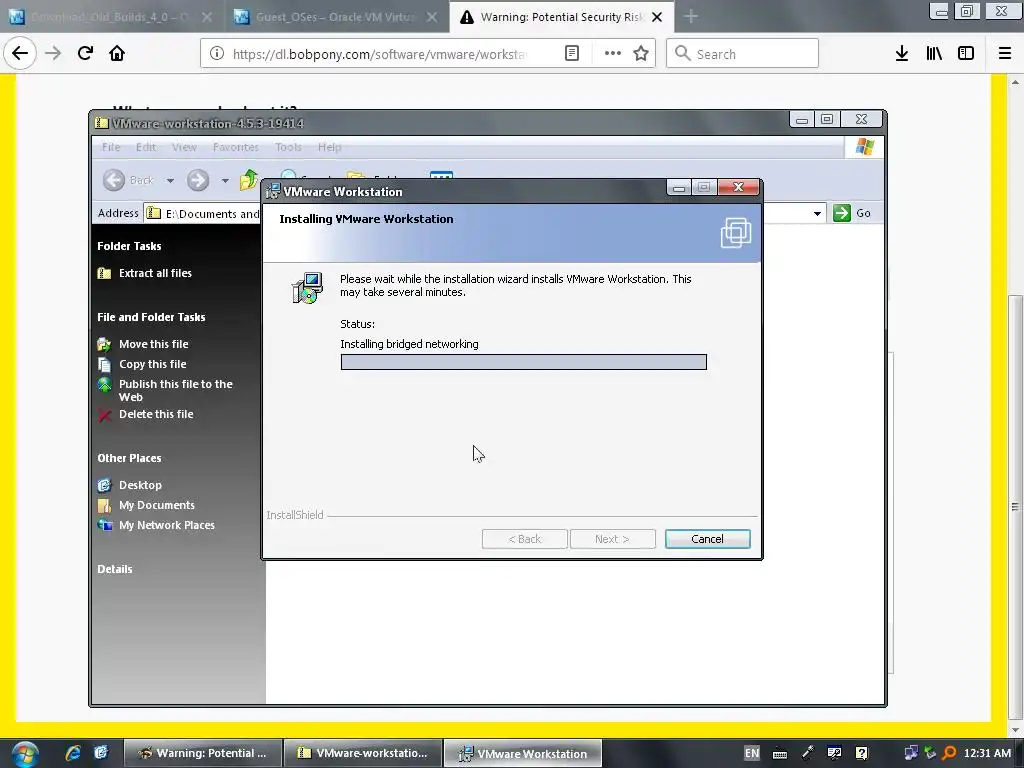
Task: Expand explorer address bar dropdown
Action: tap(817, 214)
